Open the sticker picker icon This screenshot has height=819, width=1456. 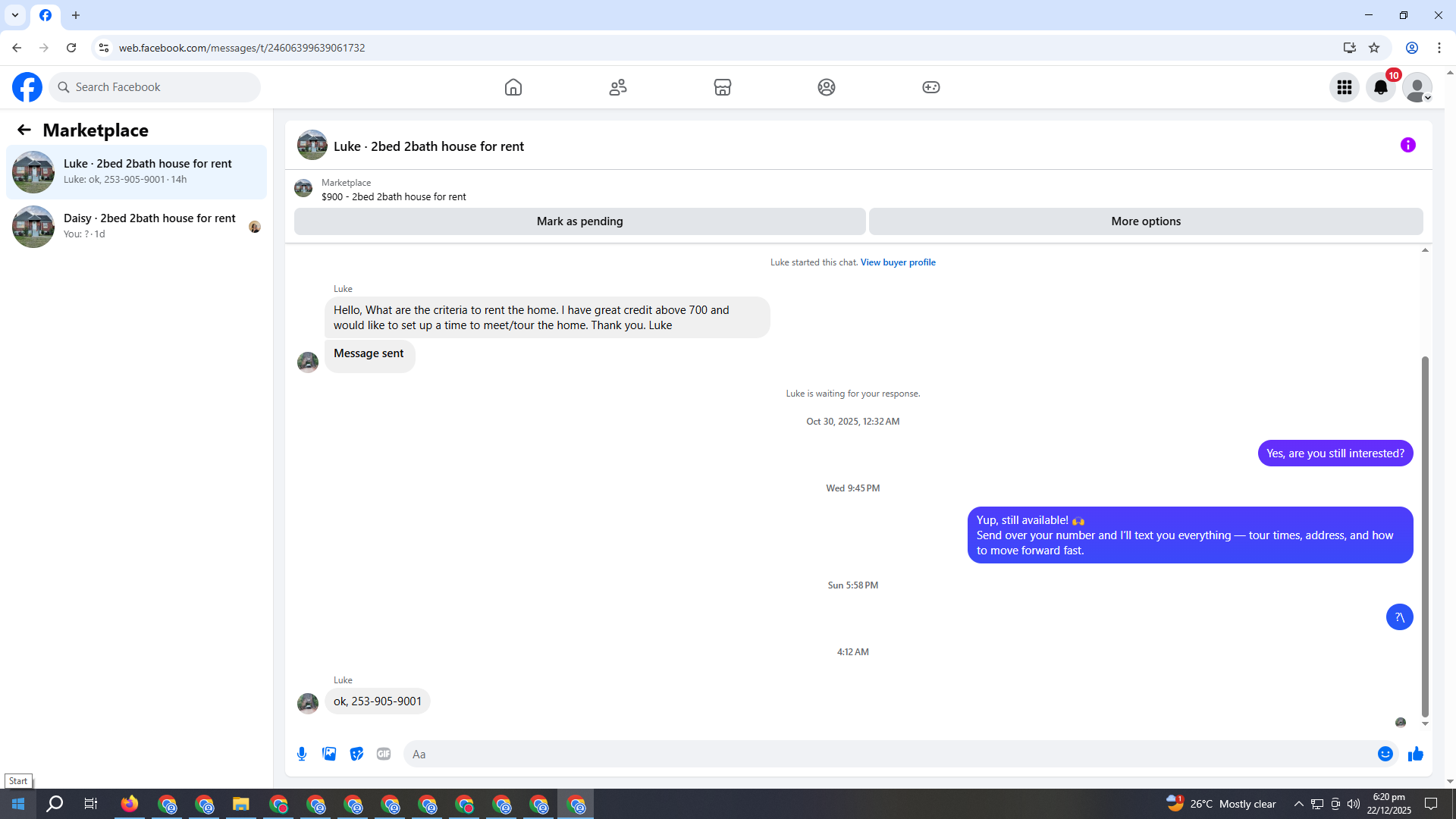pyautogui.click(x=356, y=754)
